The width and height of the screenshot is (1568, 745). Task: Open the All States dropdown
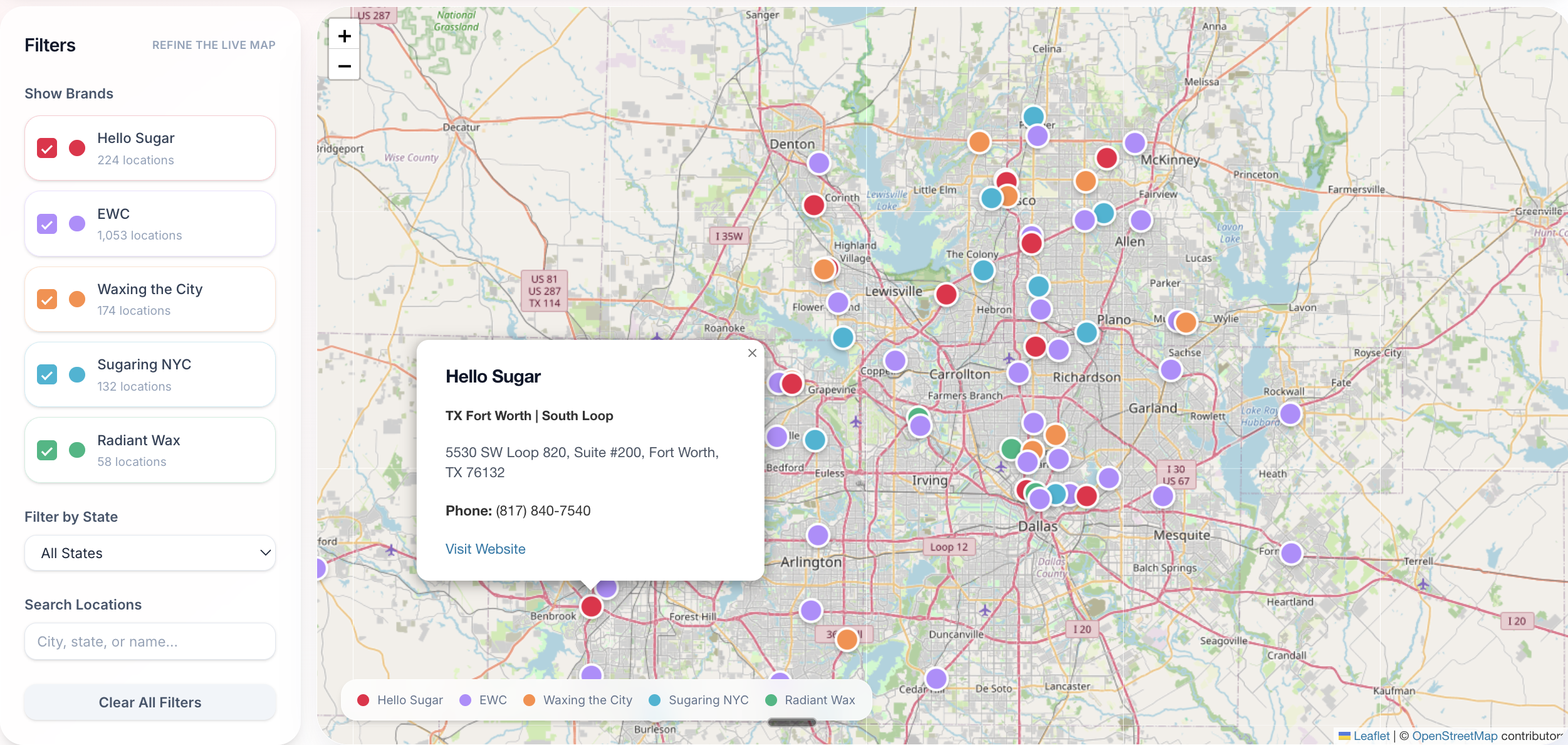coord(150,553)
